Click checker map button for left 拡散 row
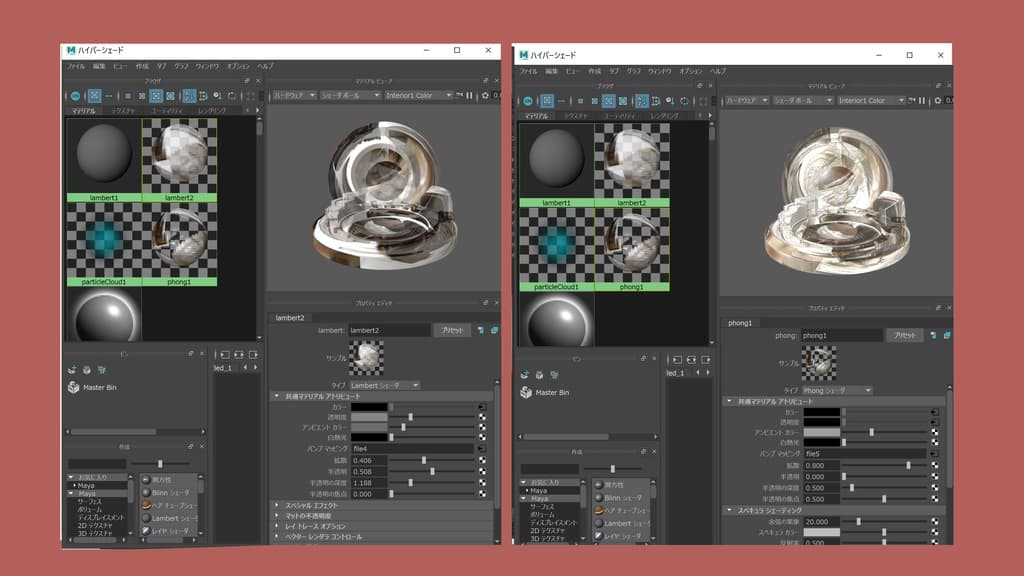The height and width of the screenshot is (576, 1024). click(x=482, y=460)
